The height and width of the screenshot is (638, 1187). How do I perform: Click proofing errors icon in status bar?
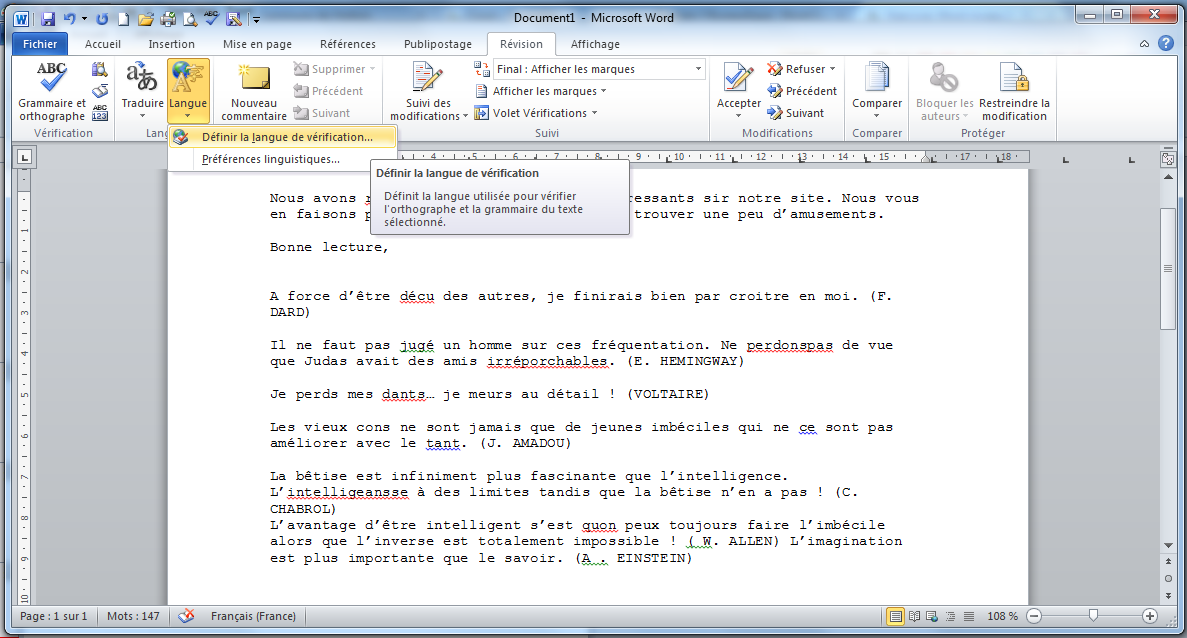coord(185,616)
